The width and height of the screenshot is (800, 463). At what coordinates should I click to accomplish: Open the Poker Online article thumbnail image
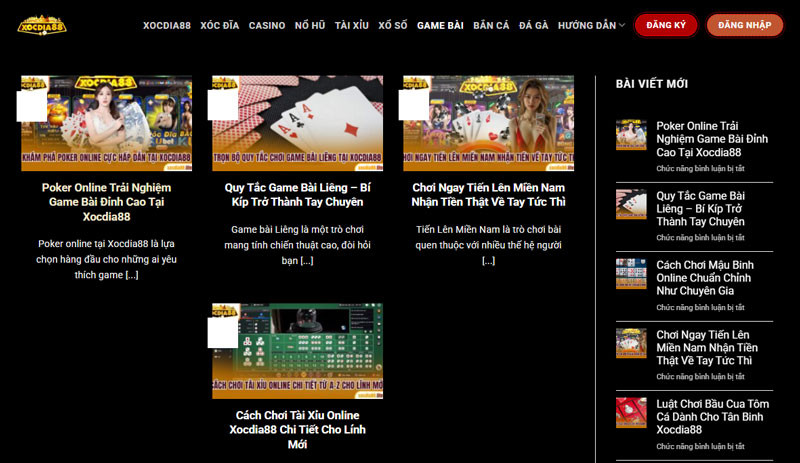[x=107, y=123]
